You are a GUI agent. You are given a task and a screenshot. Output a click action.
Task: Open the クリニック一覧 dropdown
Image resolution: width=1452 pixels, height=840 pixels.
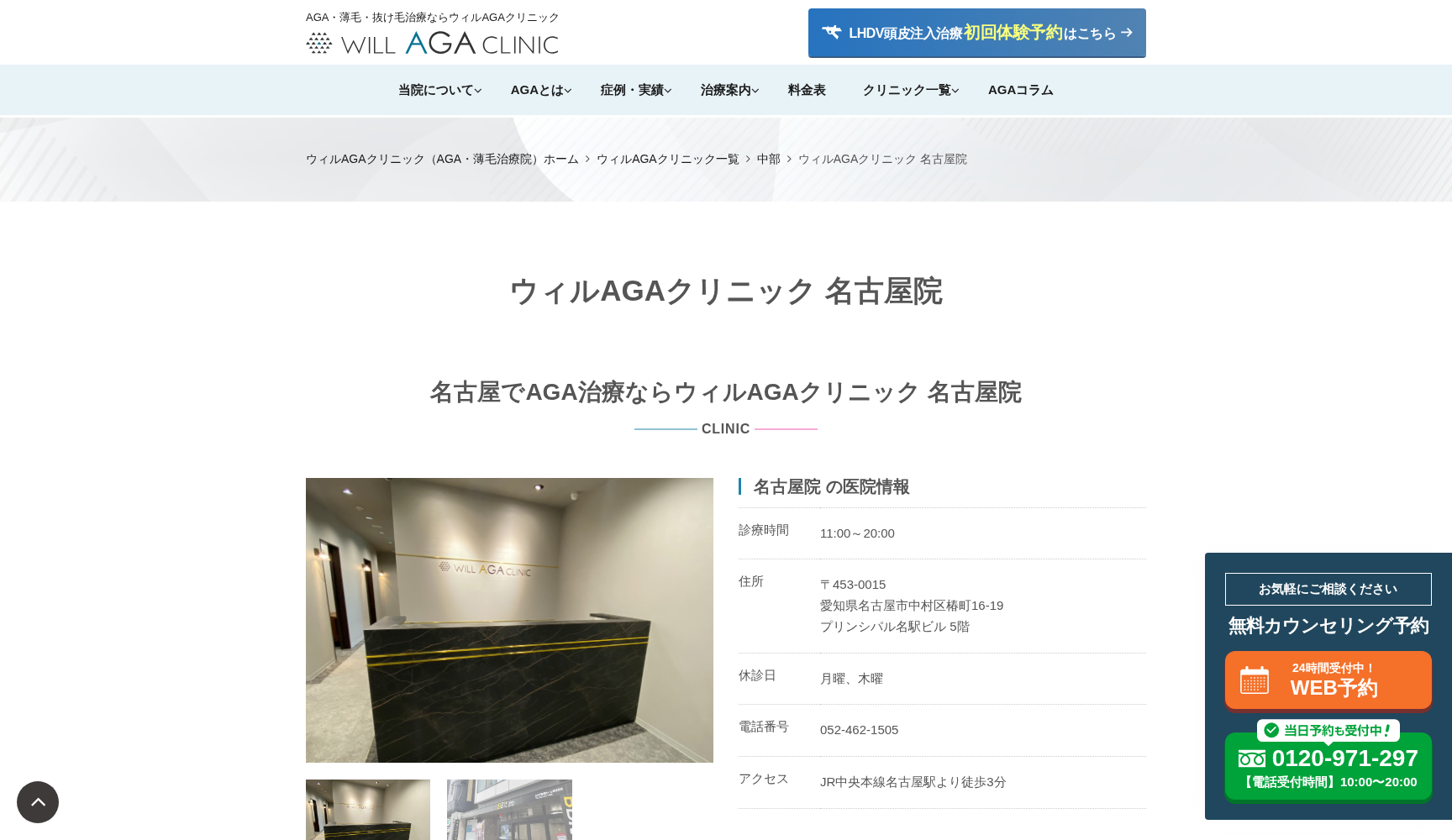coord(909,90)
